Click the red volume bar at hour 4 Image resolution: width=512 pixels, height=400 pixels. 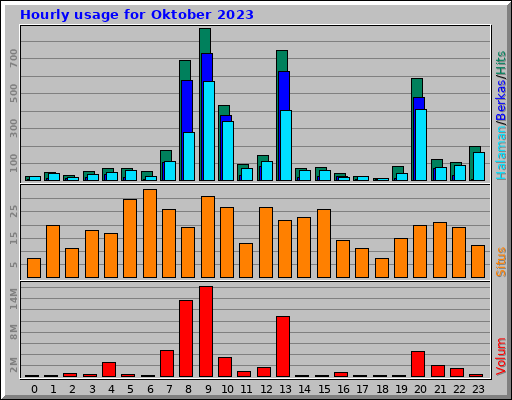[109, 369]
